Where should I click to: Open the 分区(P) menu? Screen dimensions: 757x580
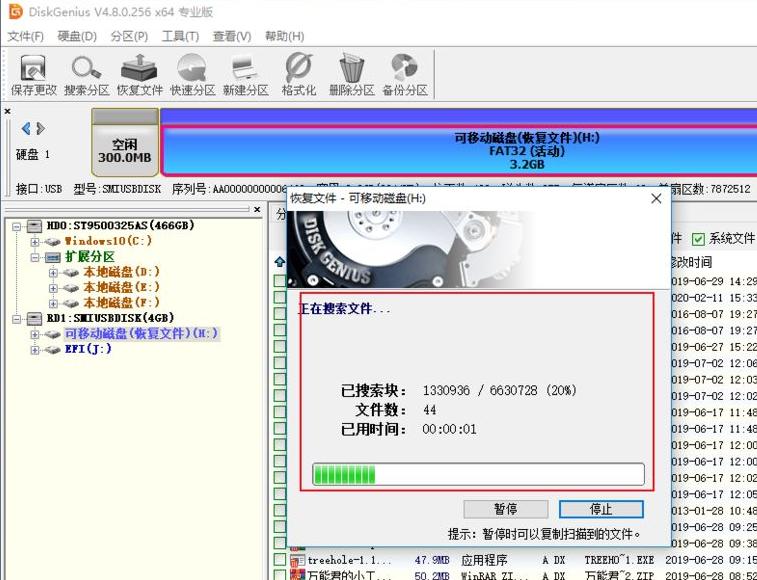click(x=129, y=36)
